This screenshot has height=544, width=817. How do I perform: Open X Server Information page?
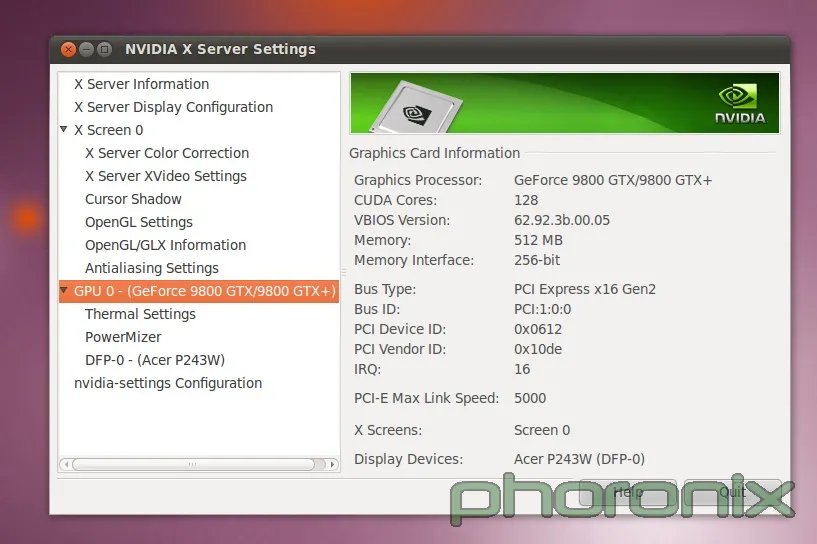coord(141,84)
